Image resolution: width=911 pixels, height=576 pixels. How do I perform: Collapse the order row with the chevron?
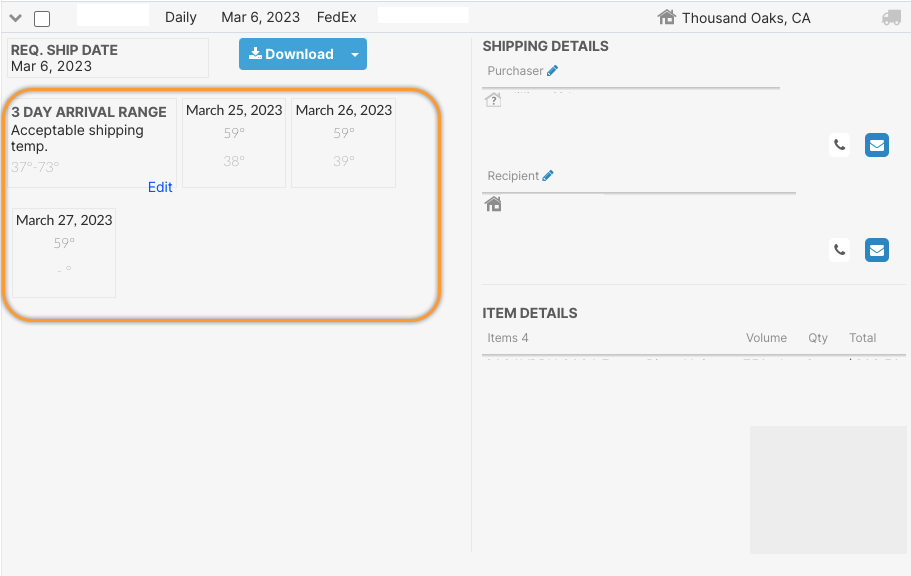pos(16,18)
